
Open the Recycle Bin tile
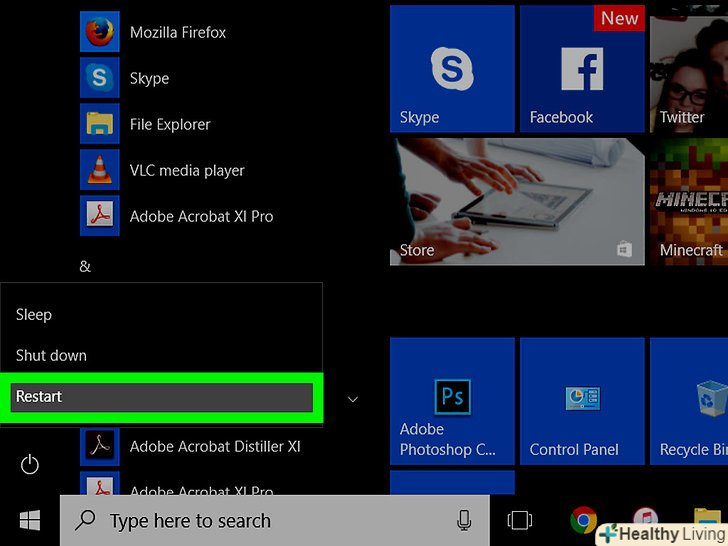pyautogui.click(x=689, y=401)
